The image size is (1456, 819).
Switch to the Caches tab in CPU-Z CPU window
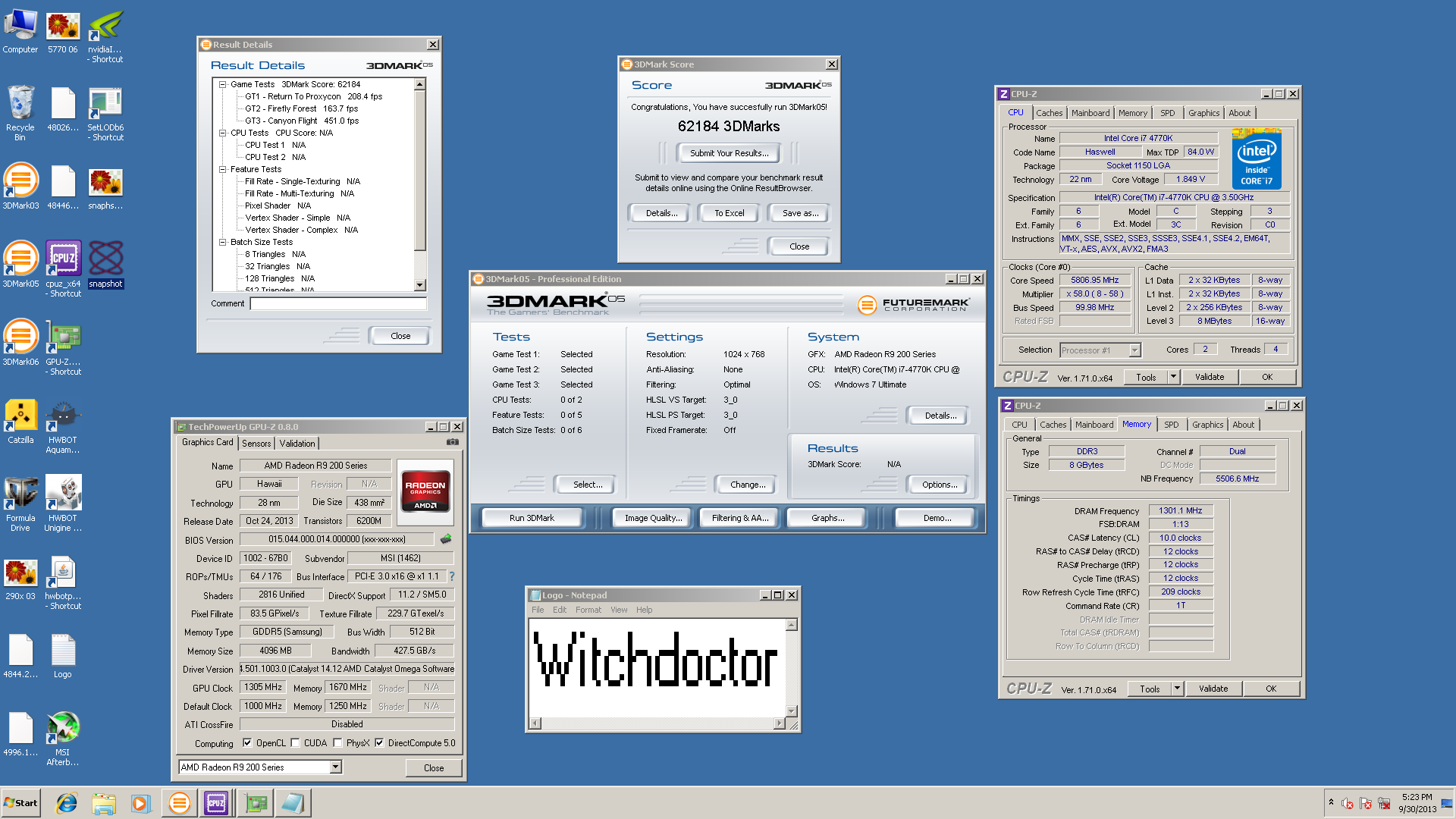(1050, 113)
